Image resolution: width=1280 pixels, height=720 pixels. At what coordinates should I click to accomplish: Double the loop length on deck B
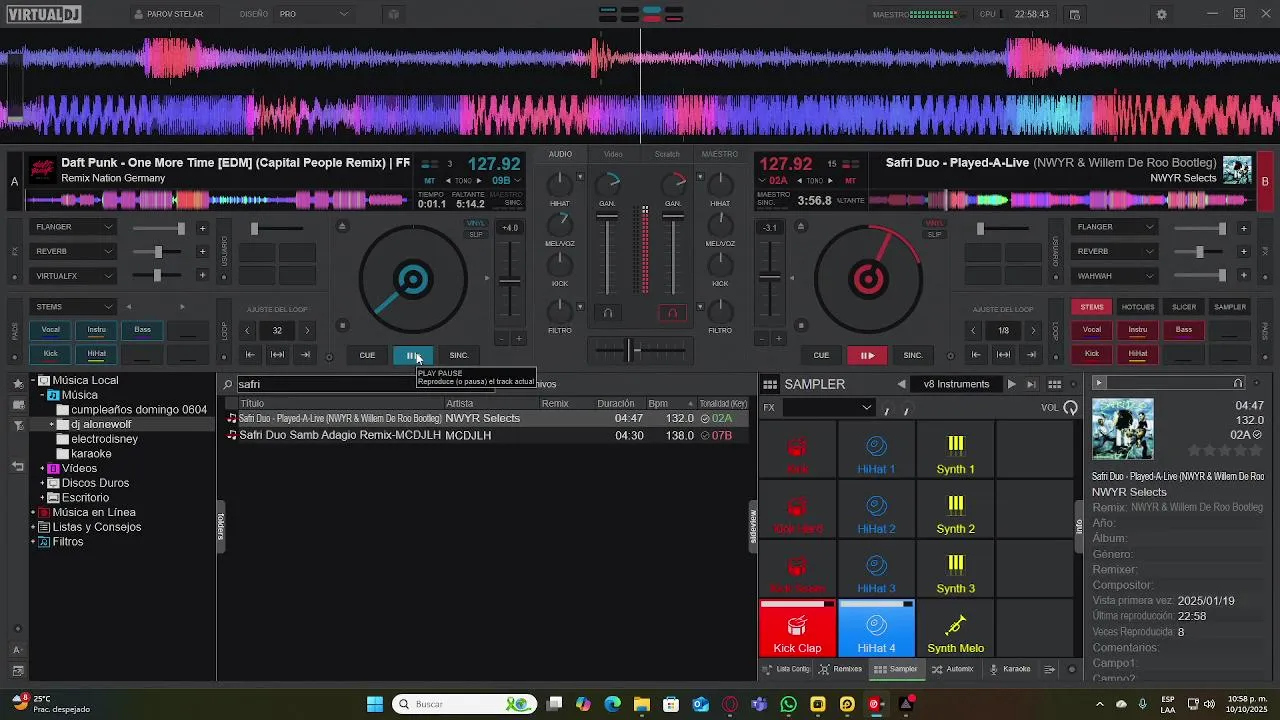coord(1033,331)
